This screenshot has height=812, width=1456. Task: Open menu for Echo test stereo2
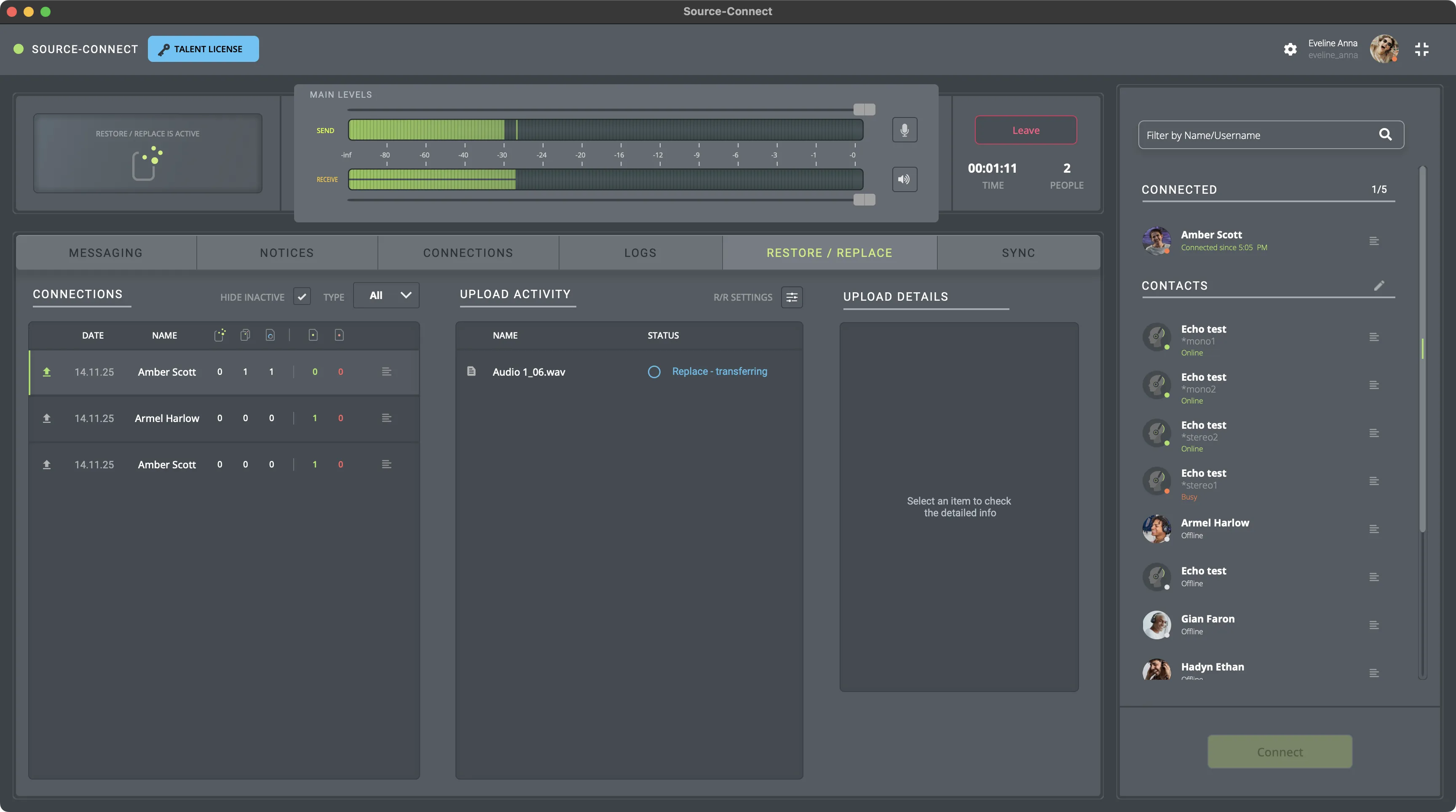click(x=1374, y=433)
